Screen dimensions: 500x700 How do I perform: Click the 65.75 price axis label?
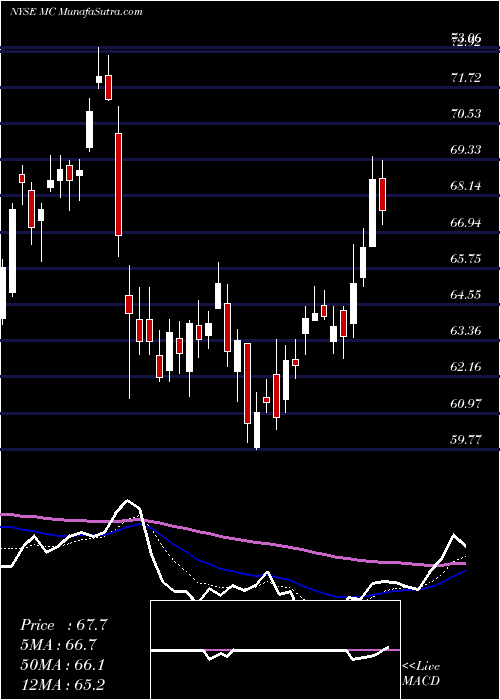(x=466, y=258)
